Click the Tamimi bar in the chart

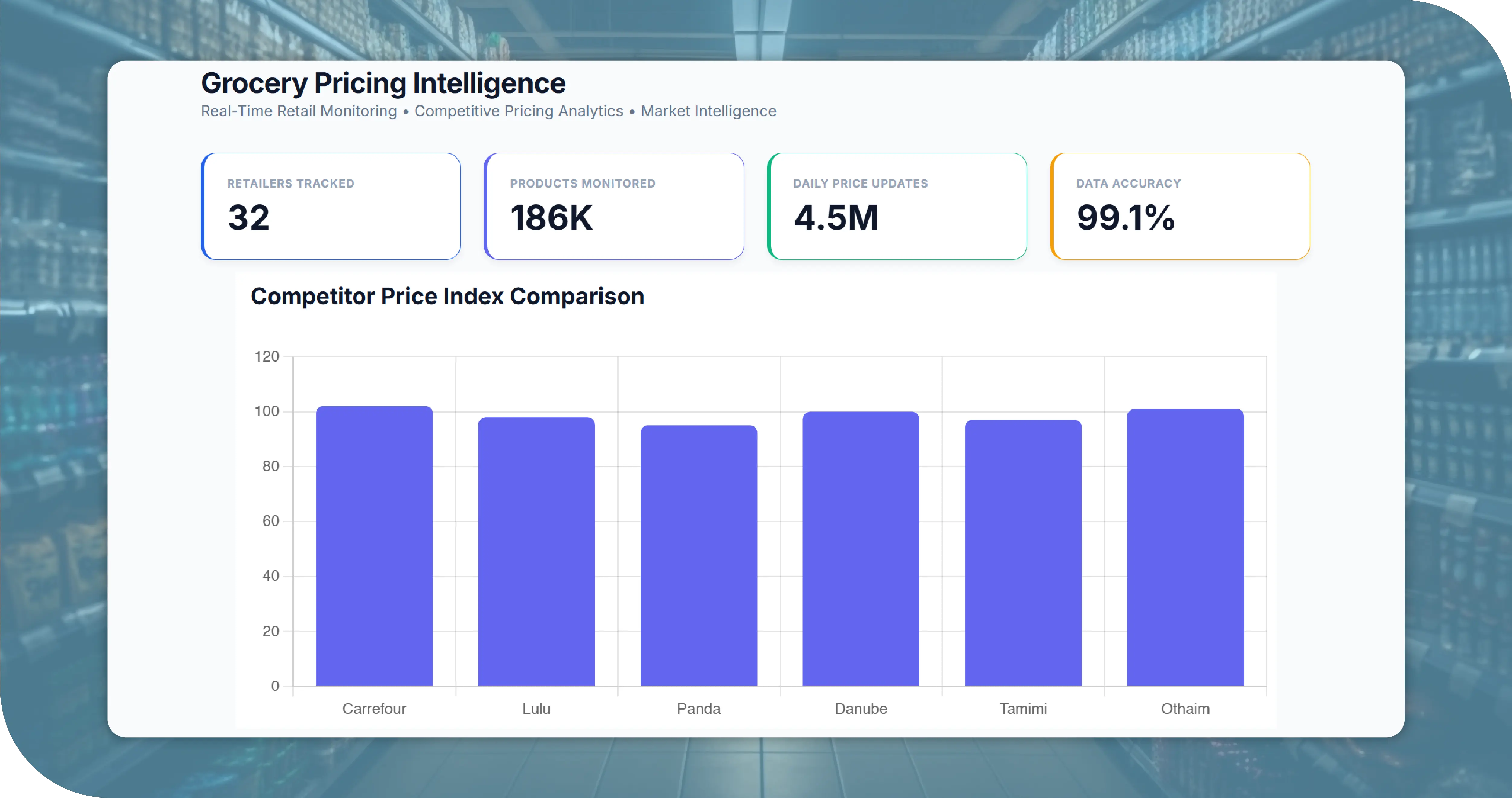click(x=1023, y=552)
